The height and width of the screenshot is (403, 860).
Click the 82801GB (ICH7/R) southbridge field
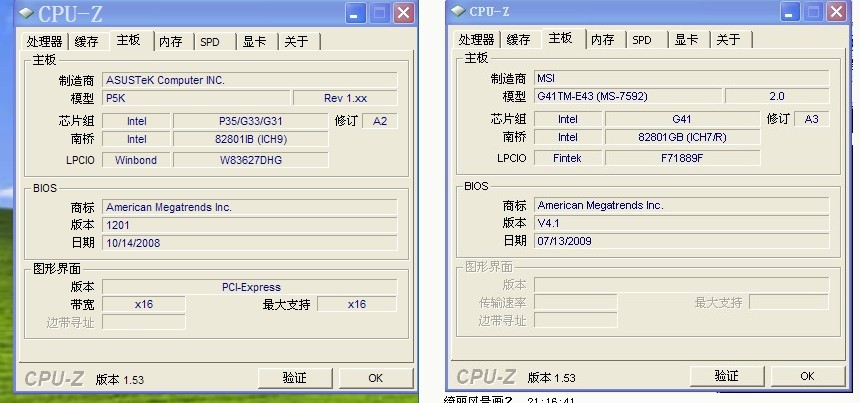pos(682,137)
